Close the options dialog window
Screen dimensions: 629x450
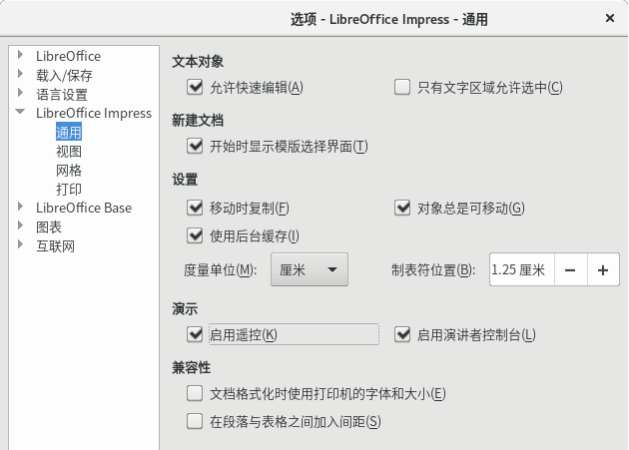(610, 18)
